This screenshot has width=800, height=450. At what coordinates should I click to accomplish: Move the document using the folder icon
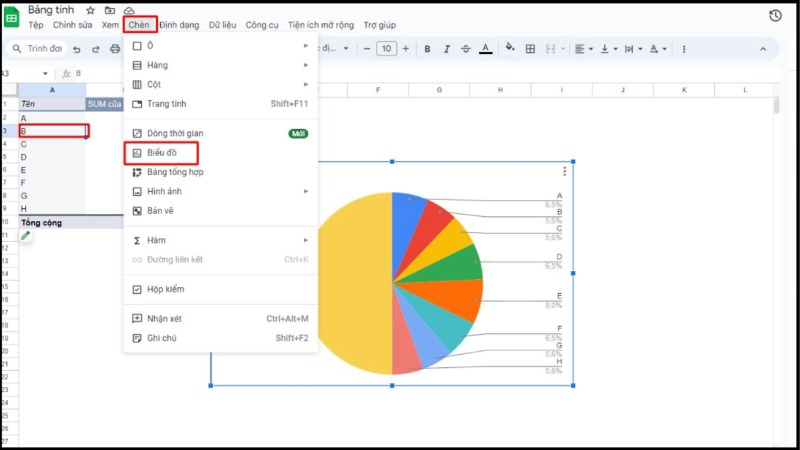(x=110, y=10)
